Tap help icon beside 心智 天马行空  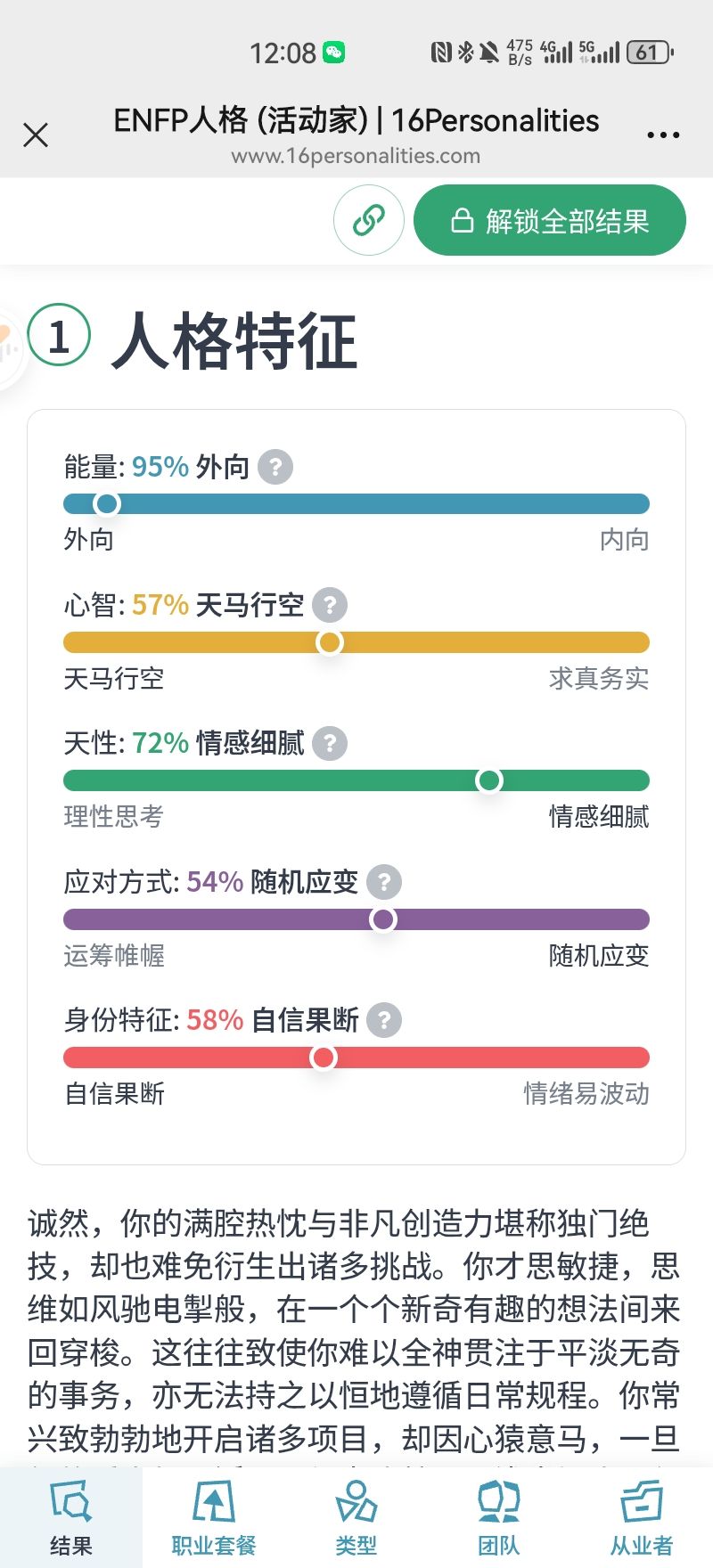330,606
